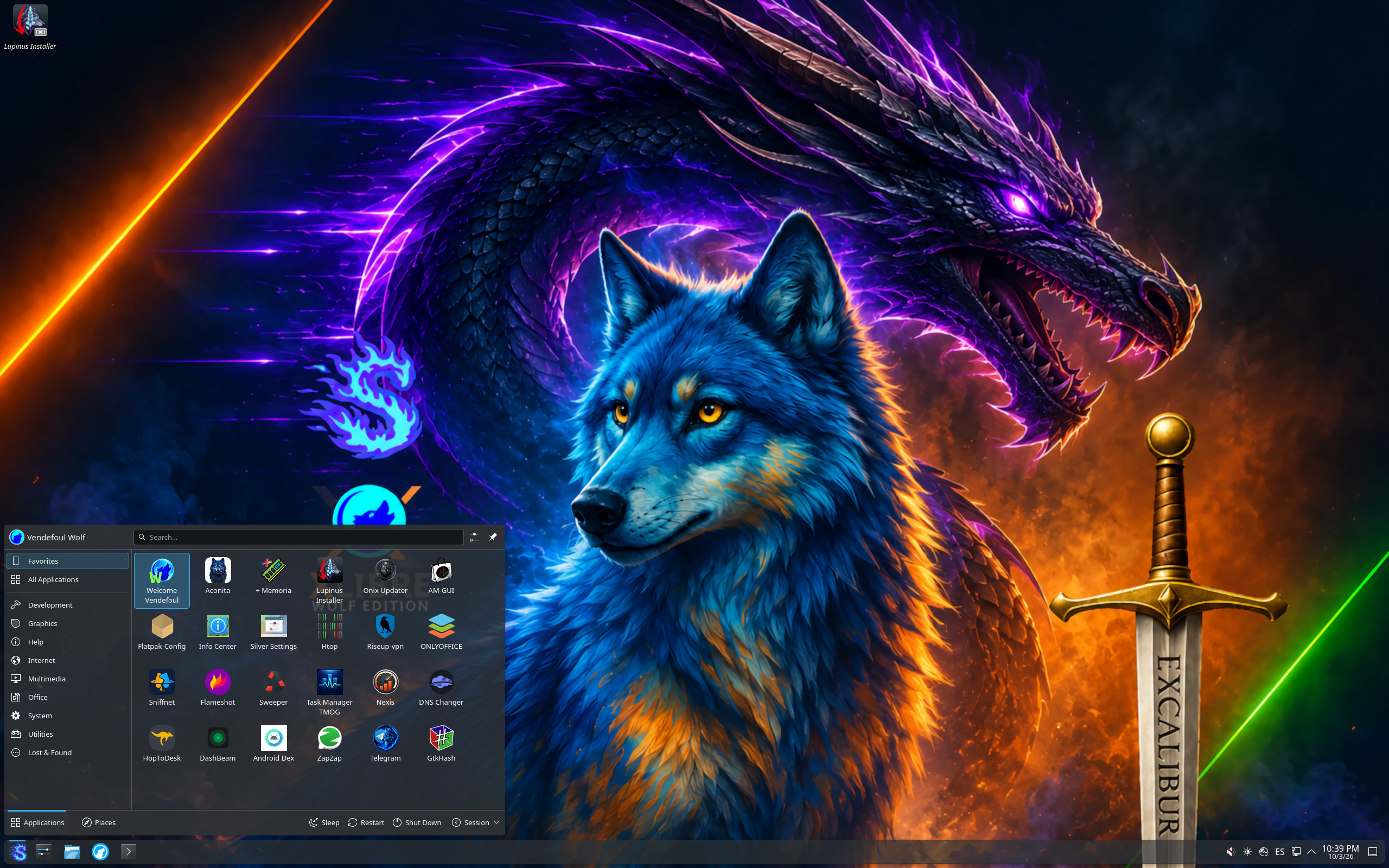Open + Memoria application
1389x868 pixels.
tap(273, 576)
